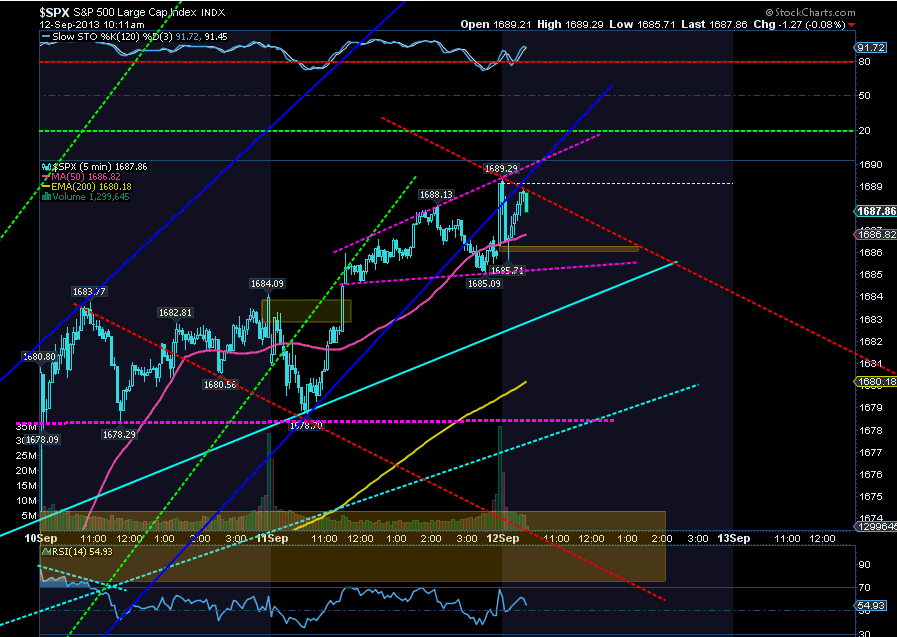This screenshot has width=897, height=637.
Task: Click the 1685.09 price label
Action: [x=484, y=283]
